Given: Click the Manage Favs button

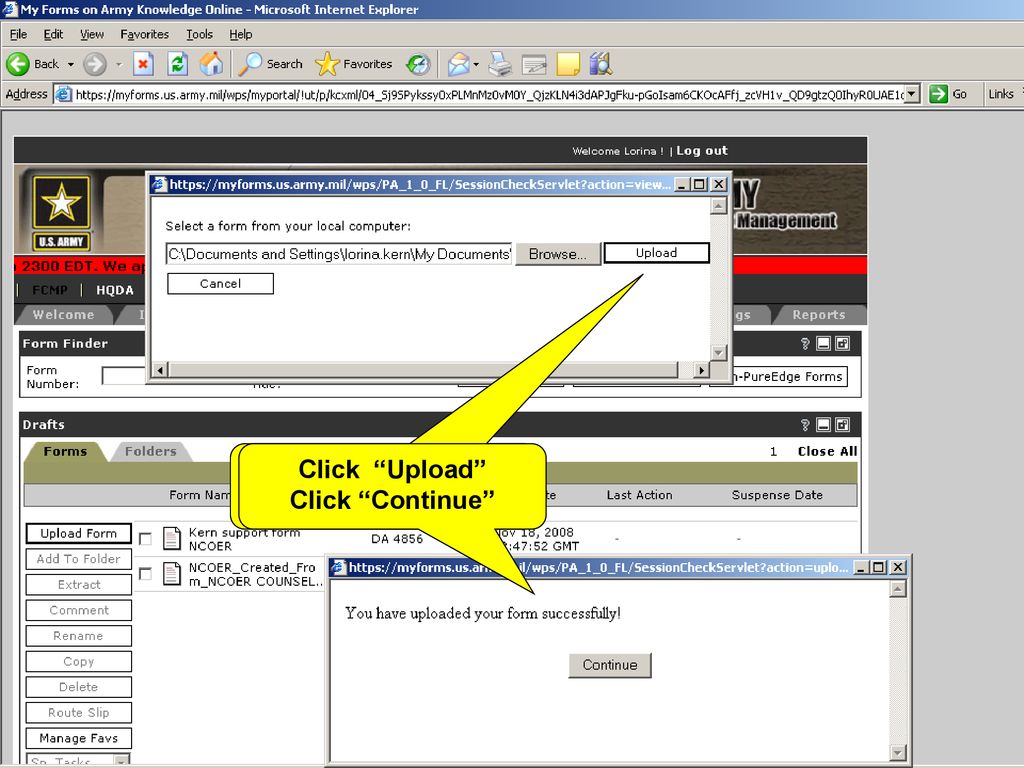Looking at the screenshot, I should (x=78, y=738).
